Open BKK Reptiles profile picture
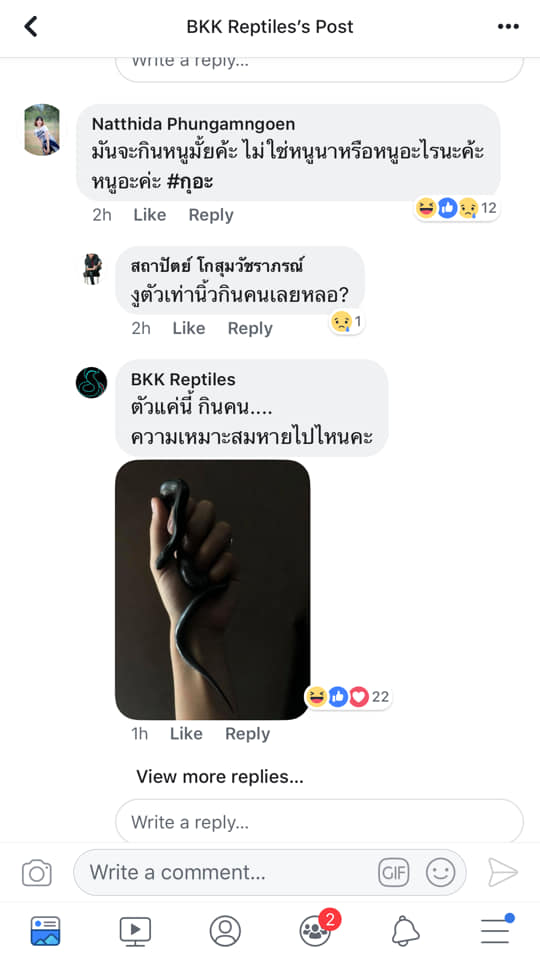The image size is (540, 960). click(x=92, y=383)
